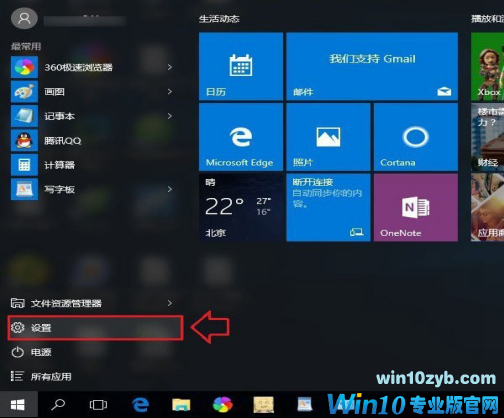504x418 pixels.
Task: Click the Windows Start button
Action: 18,405
